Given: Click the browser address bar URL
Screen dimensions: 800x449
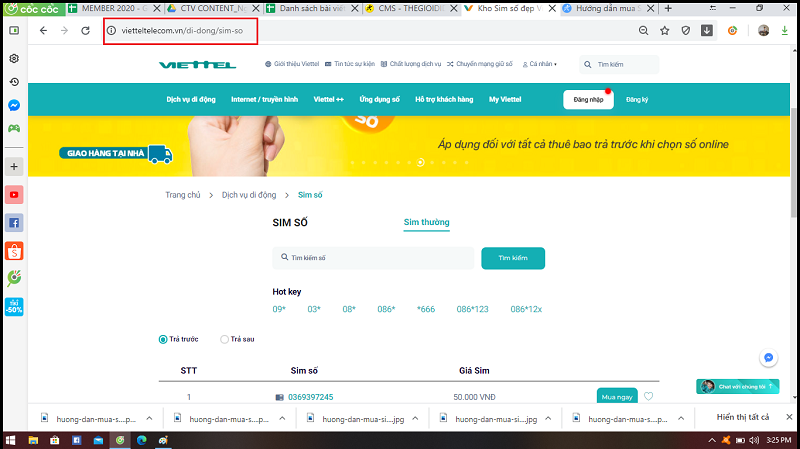Looking at the screenshot, I should [x=182, y=31].
